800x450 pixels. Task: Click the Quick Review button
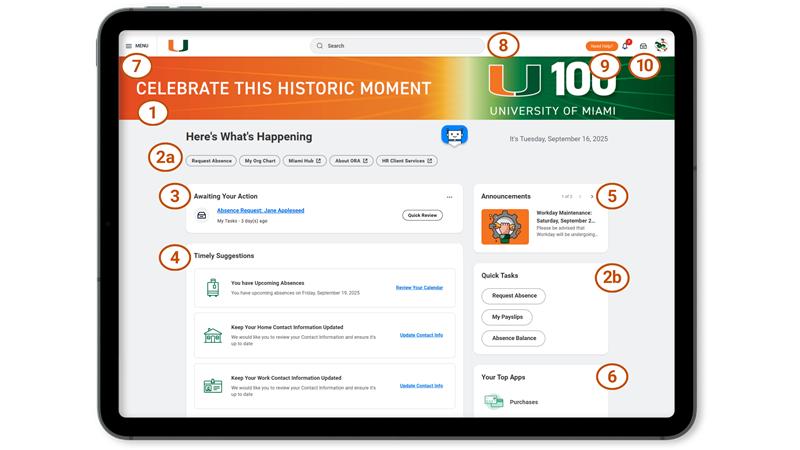(422, 215)
